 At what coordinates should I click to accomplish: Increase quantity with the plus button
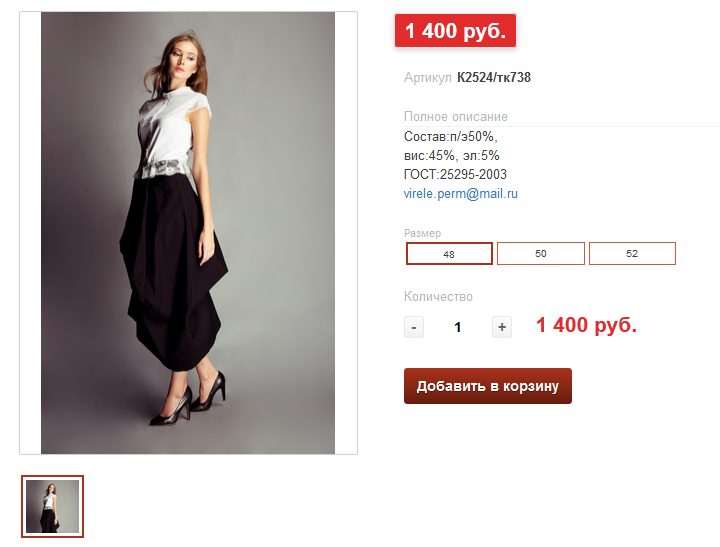tap(502, 327)
